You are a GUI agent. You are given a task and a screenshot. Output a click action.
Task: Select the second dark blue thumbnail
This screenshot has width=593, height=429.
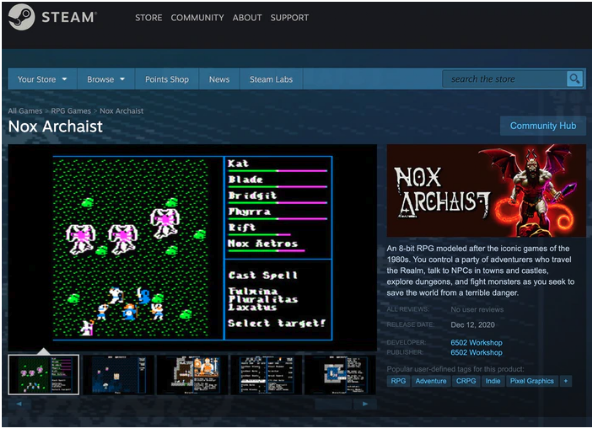click(x=118, y=375)
